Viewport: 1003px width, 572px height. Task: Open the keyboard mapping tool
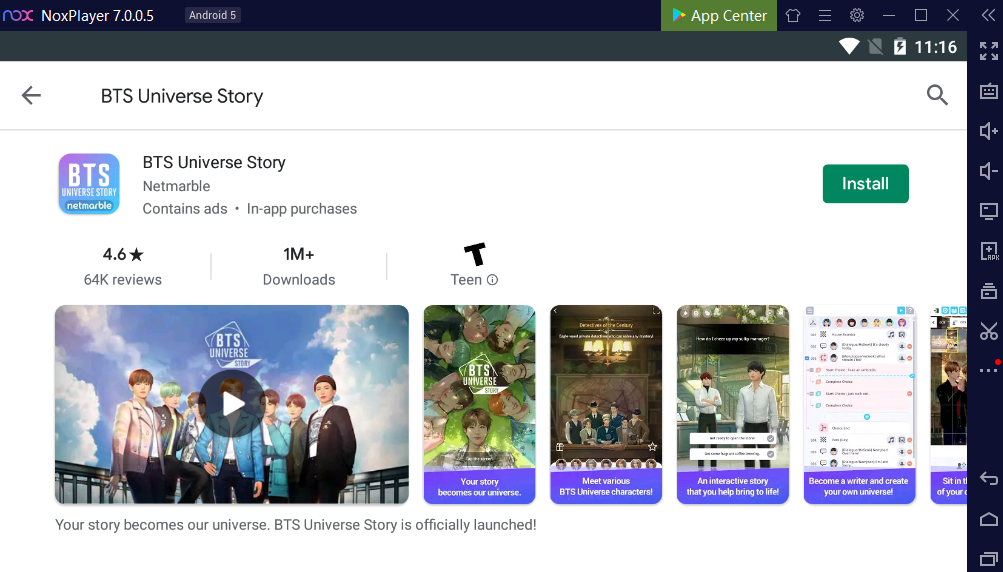(989, 91)
